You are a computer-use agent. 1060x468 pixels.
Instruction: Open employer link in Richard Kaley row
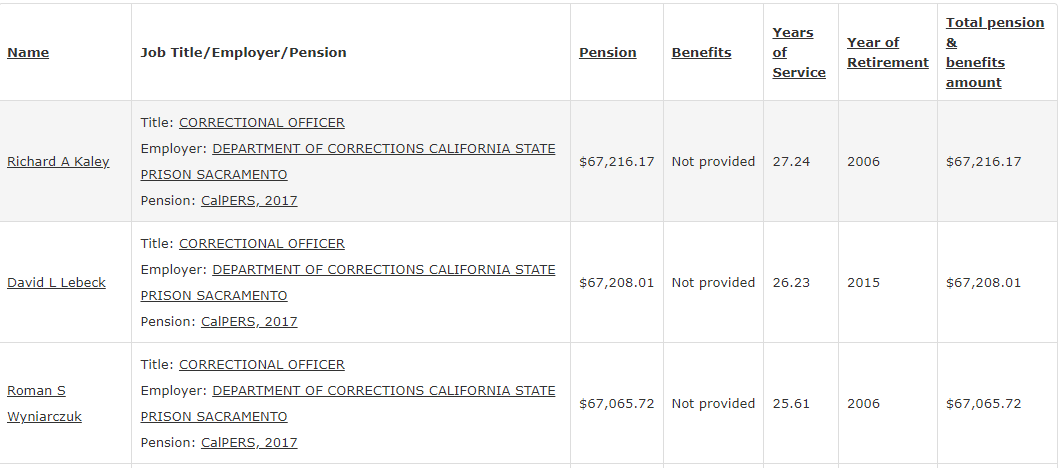click(x=347, y=162)
